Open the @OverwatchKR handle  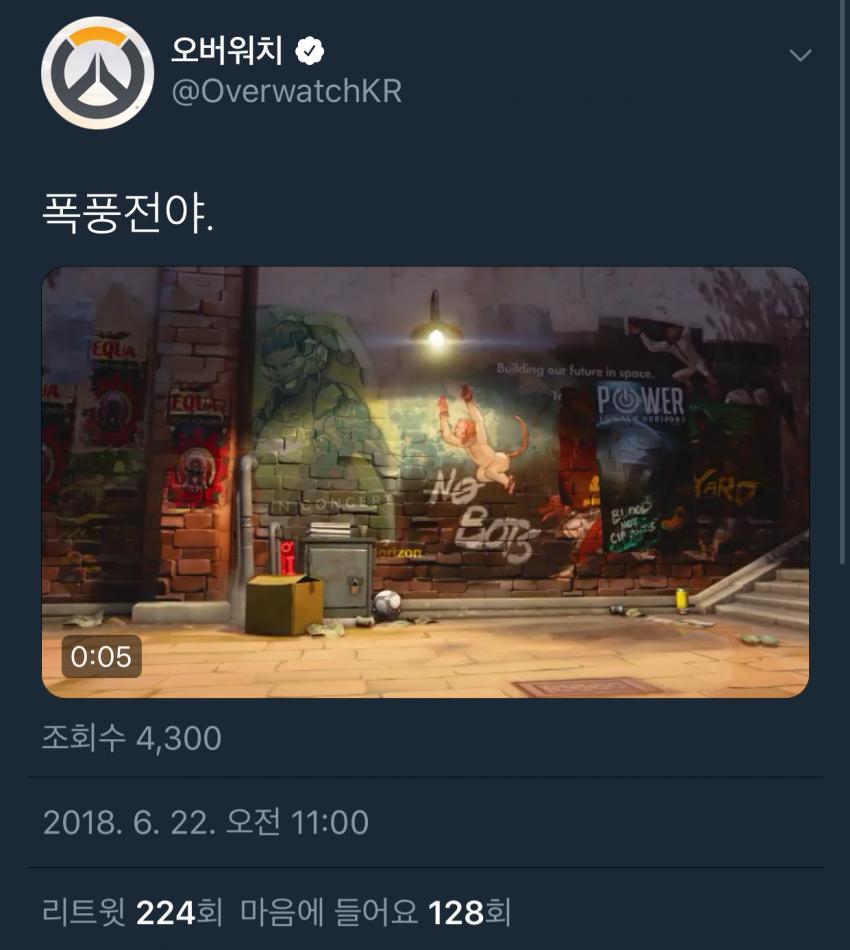click(x=287, y=91)
